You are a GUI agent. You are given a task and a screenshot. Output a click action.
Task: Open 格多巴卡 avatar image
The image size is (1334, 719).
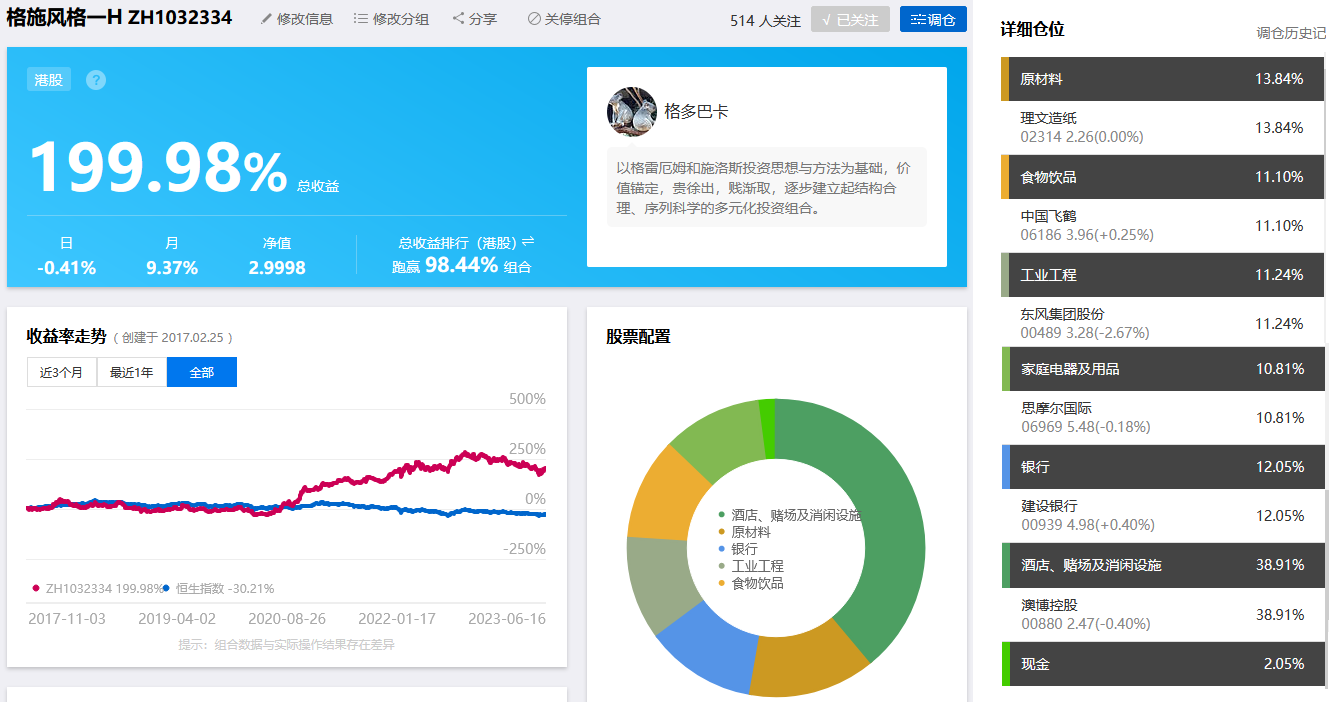click(x=632, y=112)
